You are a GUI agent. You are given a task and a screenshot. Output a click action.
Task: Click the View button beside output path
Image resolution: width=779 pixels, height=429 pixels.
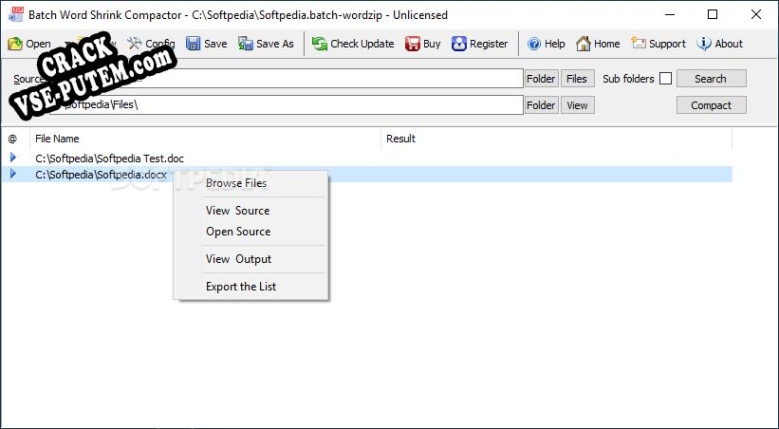(x=577, y=105)
